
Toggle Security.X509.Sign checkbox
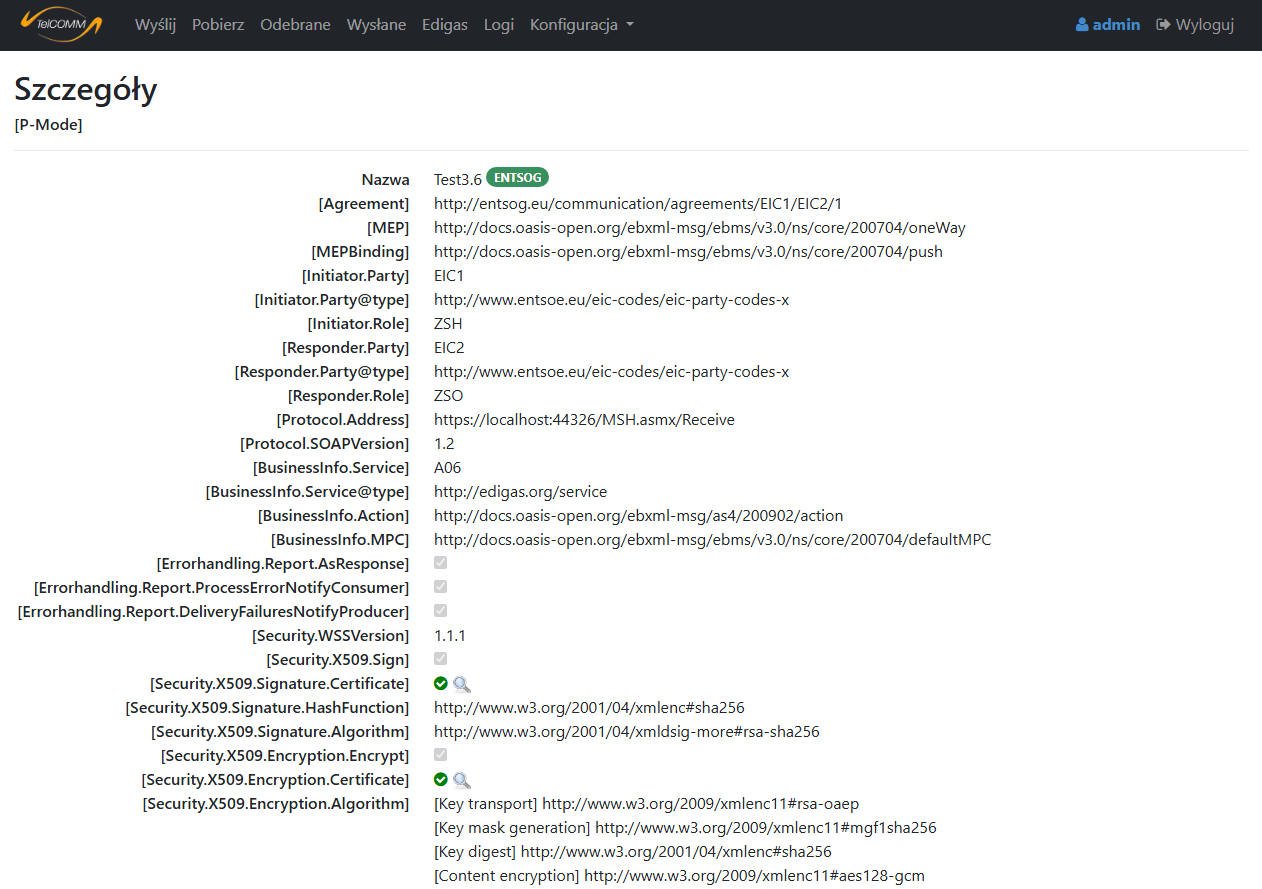[441, 659]
